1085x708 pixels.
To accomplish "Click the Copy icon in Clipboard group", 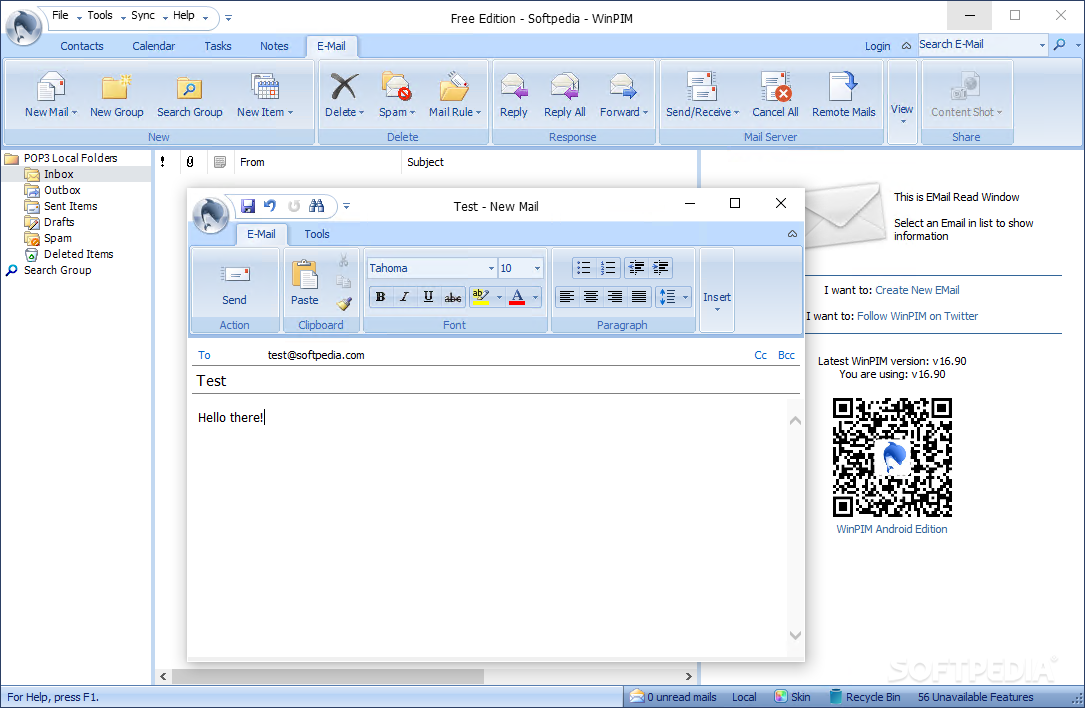I will click(343, 282).
